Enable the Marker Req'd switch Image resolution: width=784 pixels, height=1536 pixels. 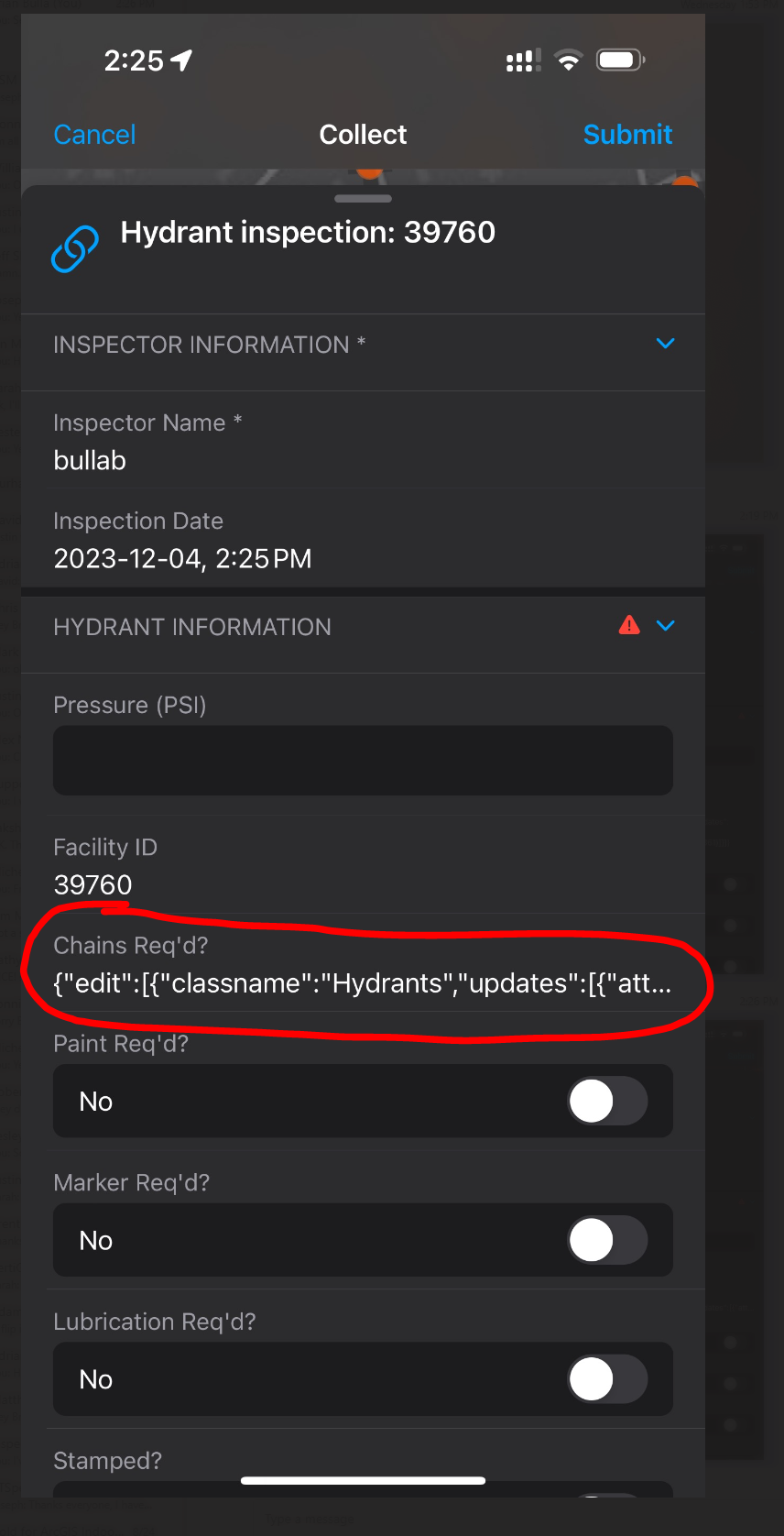pos(607,1240)
